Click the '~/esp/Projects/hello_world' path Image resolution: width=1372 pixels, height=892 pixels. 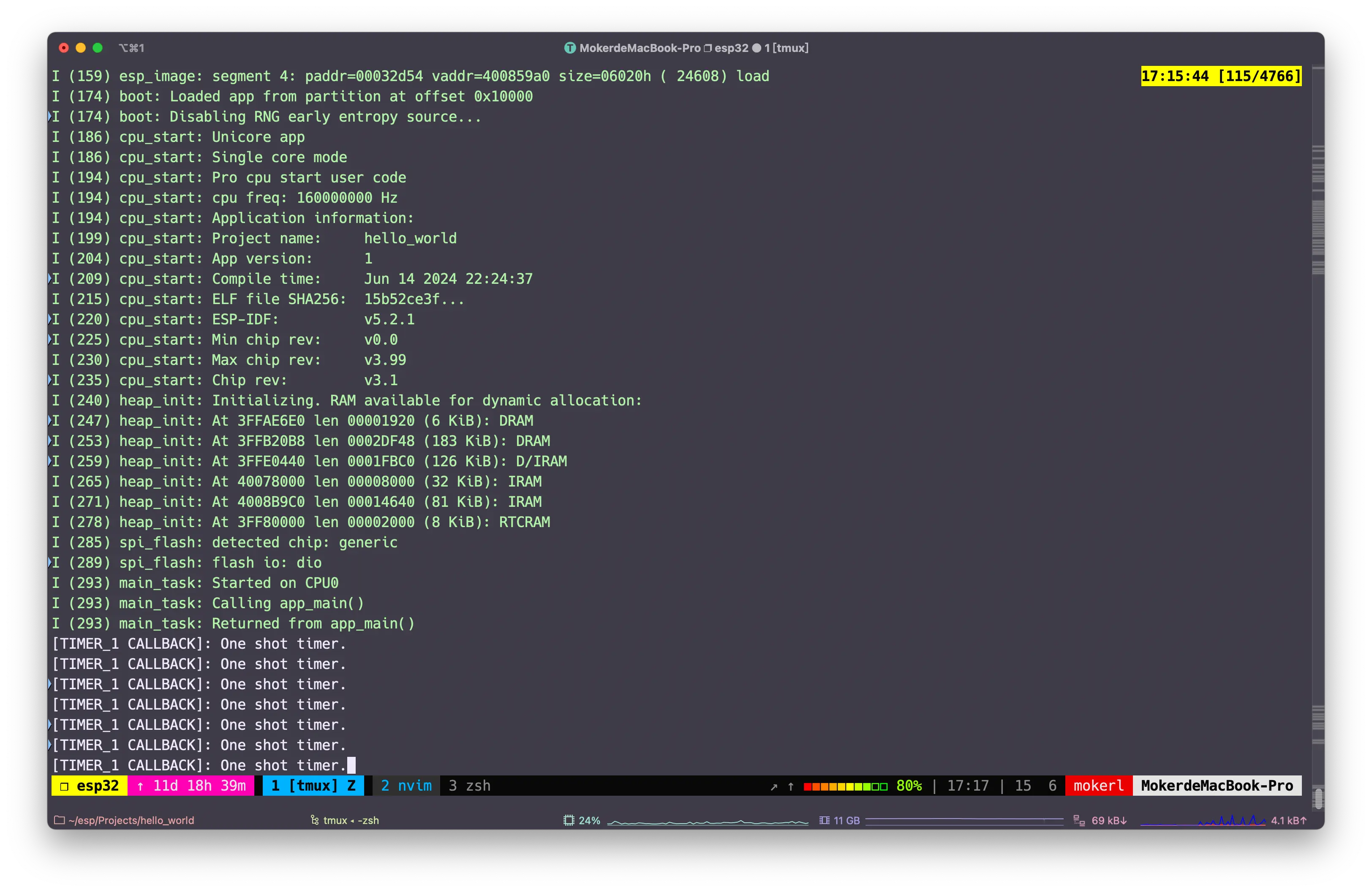point(131,820)
